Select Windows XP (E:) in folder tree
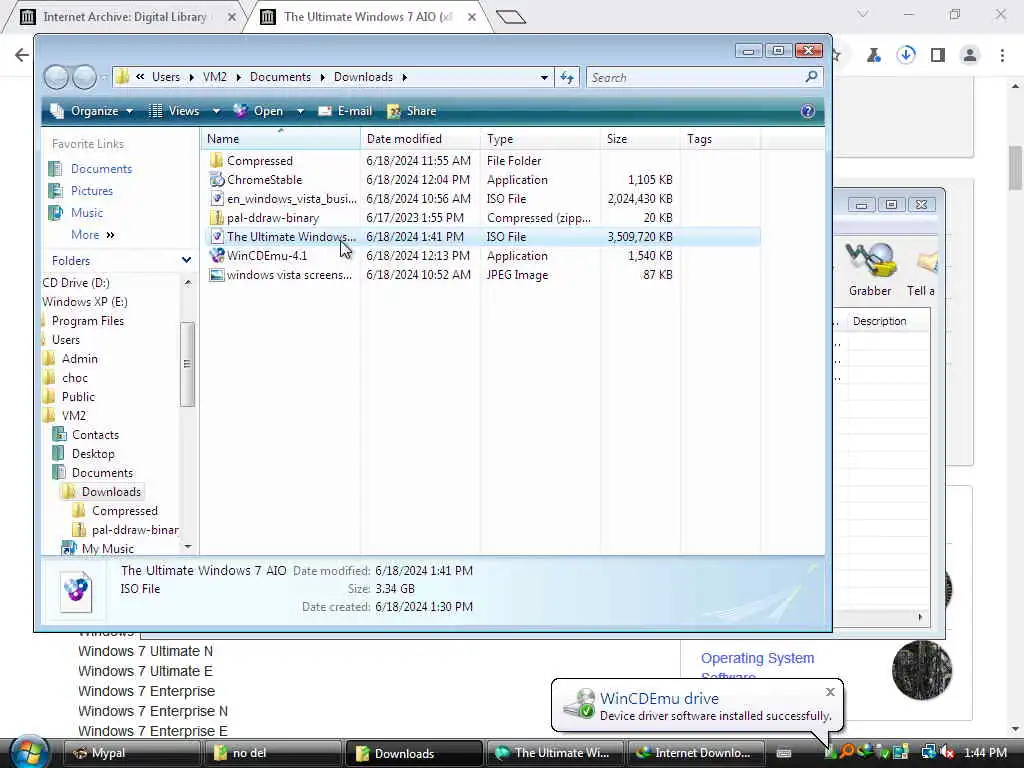 [85, 302]
